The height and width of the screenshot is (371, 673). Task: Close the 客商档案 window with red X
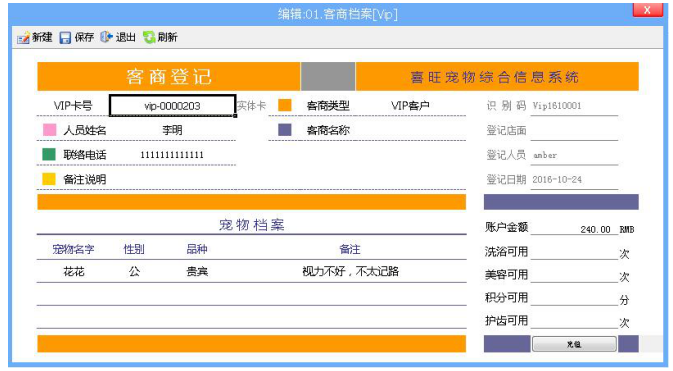click(647, 9)
